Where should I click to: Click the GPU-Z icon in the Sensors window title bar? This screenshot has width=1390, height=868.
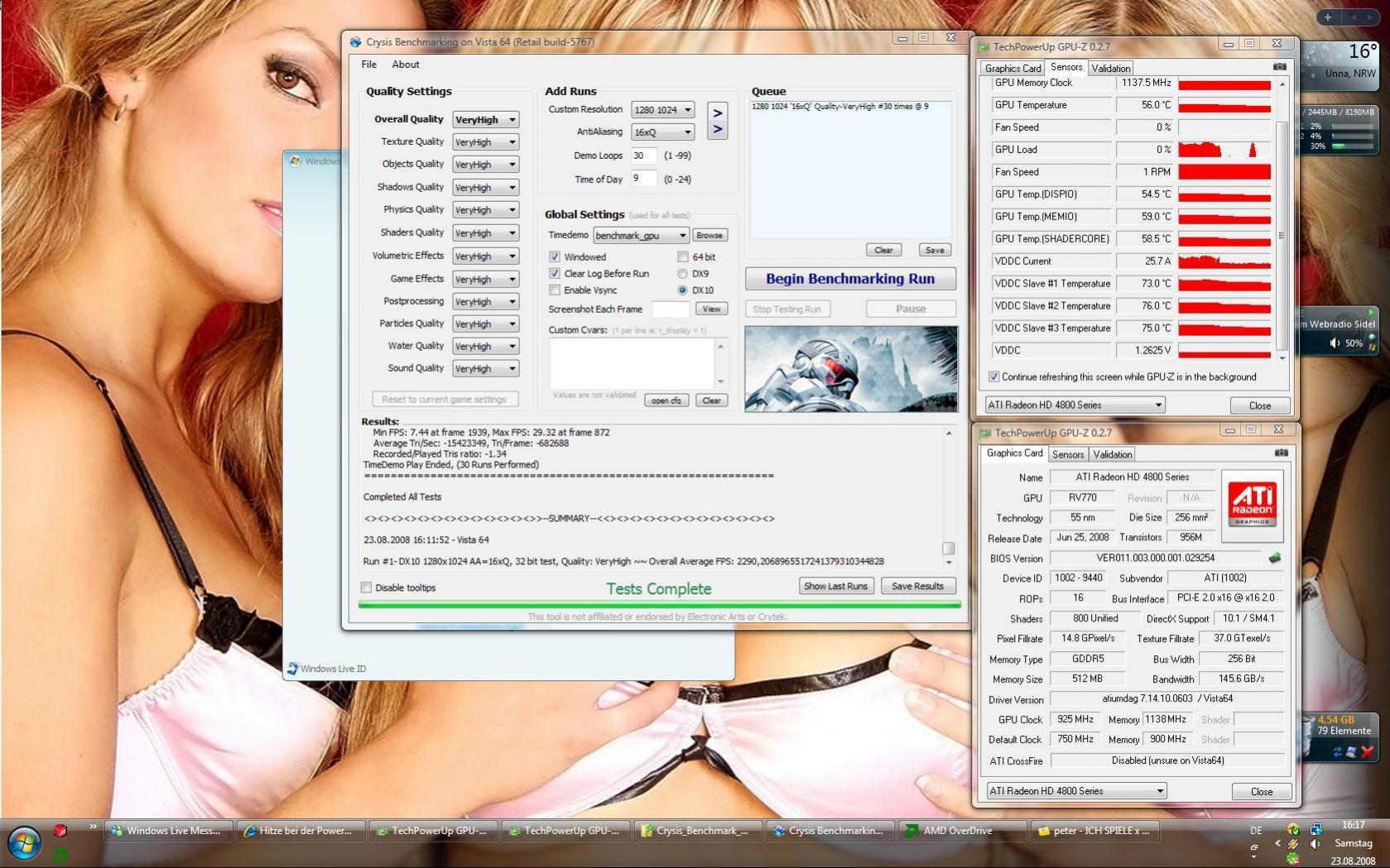coord(984,47)
